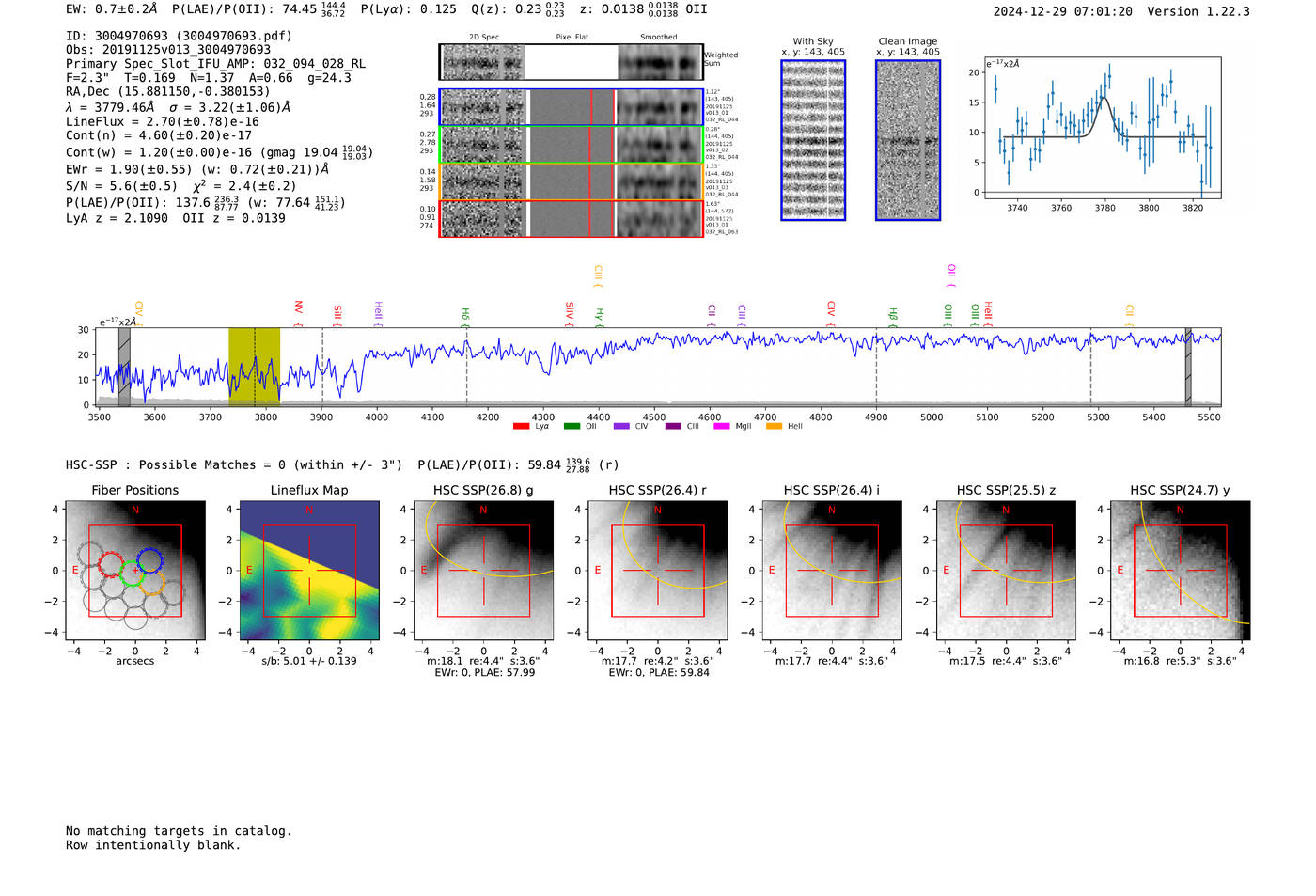Click the ID: 3004970693 text line
Image resolution: width=1316 pixels, height=896 pixels.
click(179, 36)
